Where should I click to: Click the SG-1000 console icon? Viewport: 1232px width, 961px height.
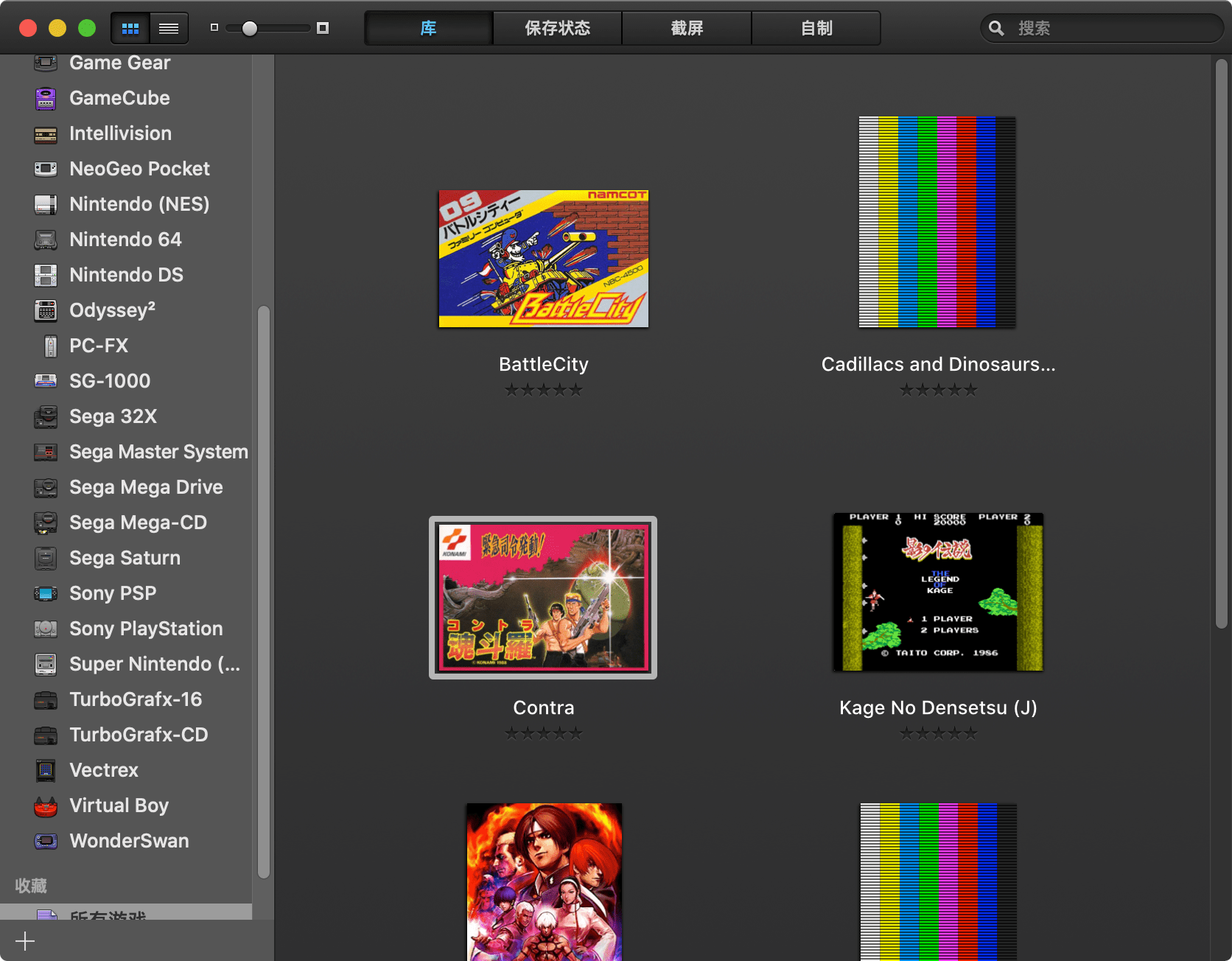(x=46, y=381)
